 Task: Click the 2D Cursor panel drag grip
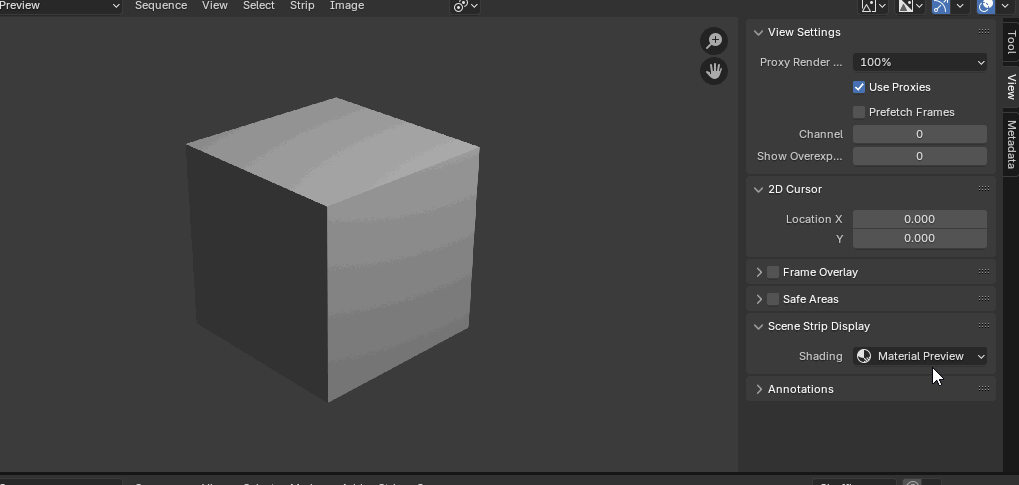click(x=984, y=189)
